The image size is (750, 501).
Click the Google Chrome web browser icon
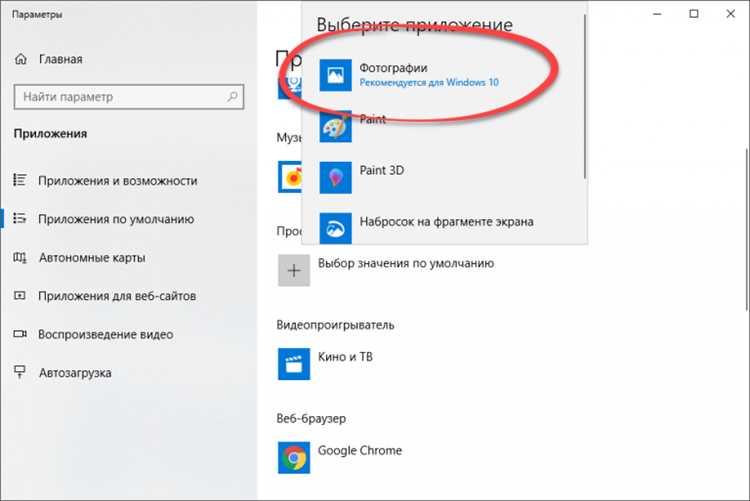pyautogui.click(x=292, y=457)
